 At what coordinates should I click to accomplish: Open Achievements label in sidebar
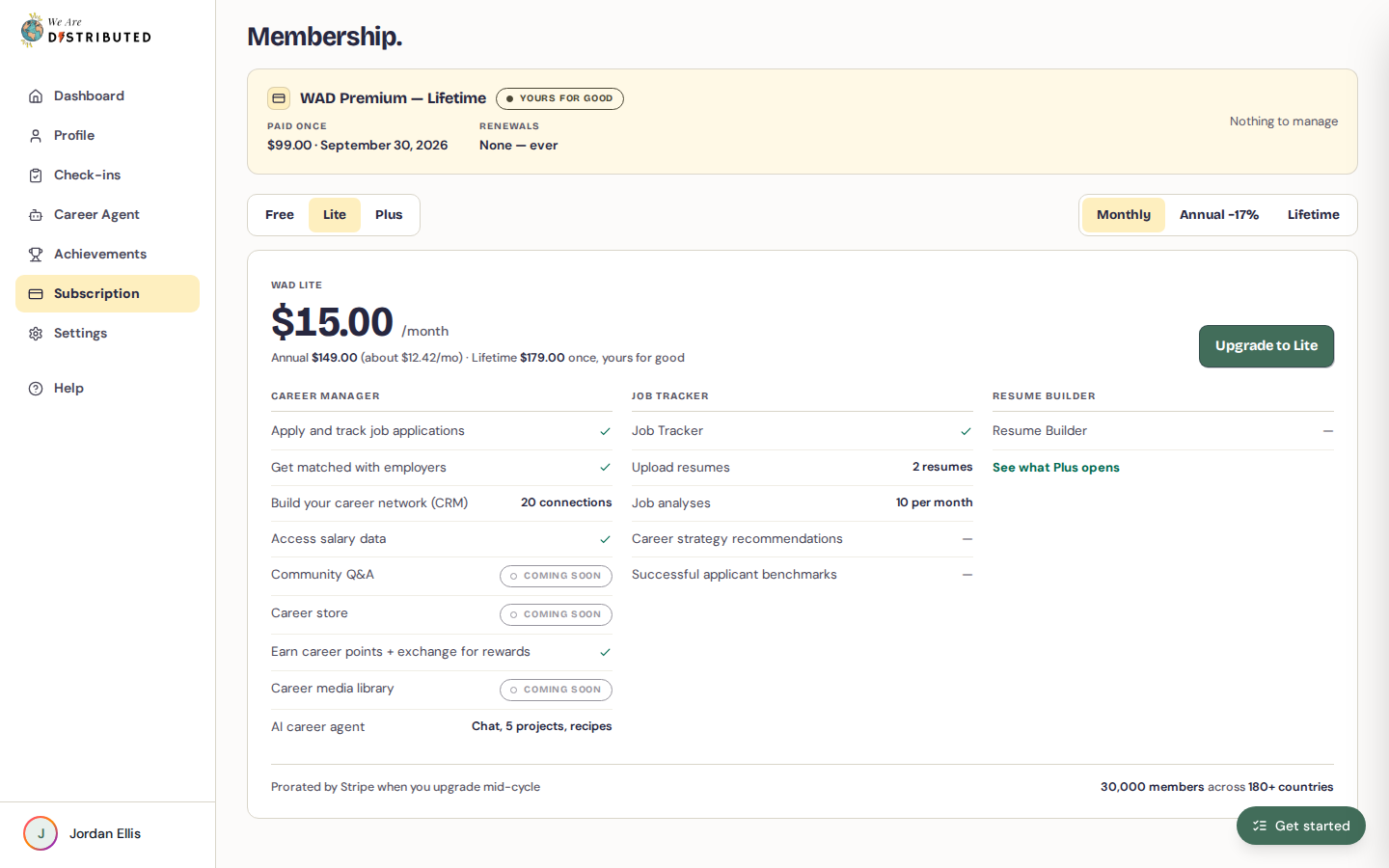coord(100,255)
